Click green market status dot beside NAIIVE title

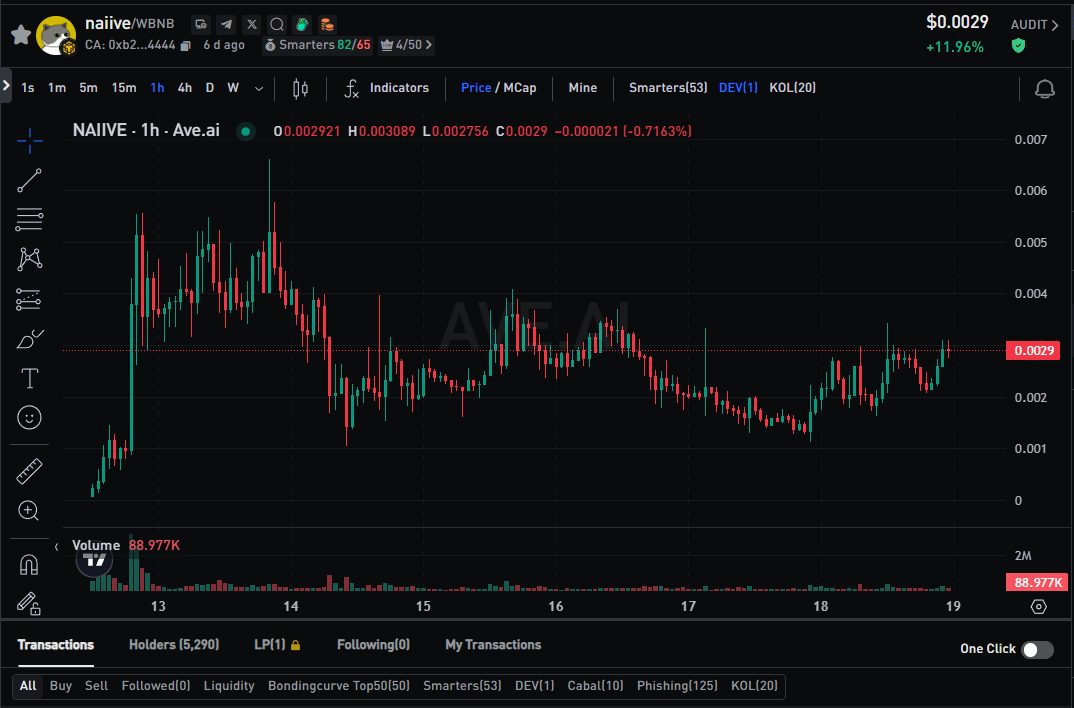(245, 131)
